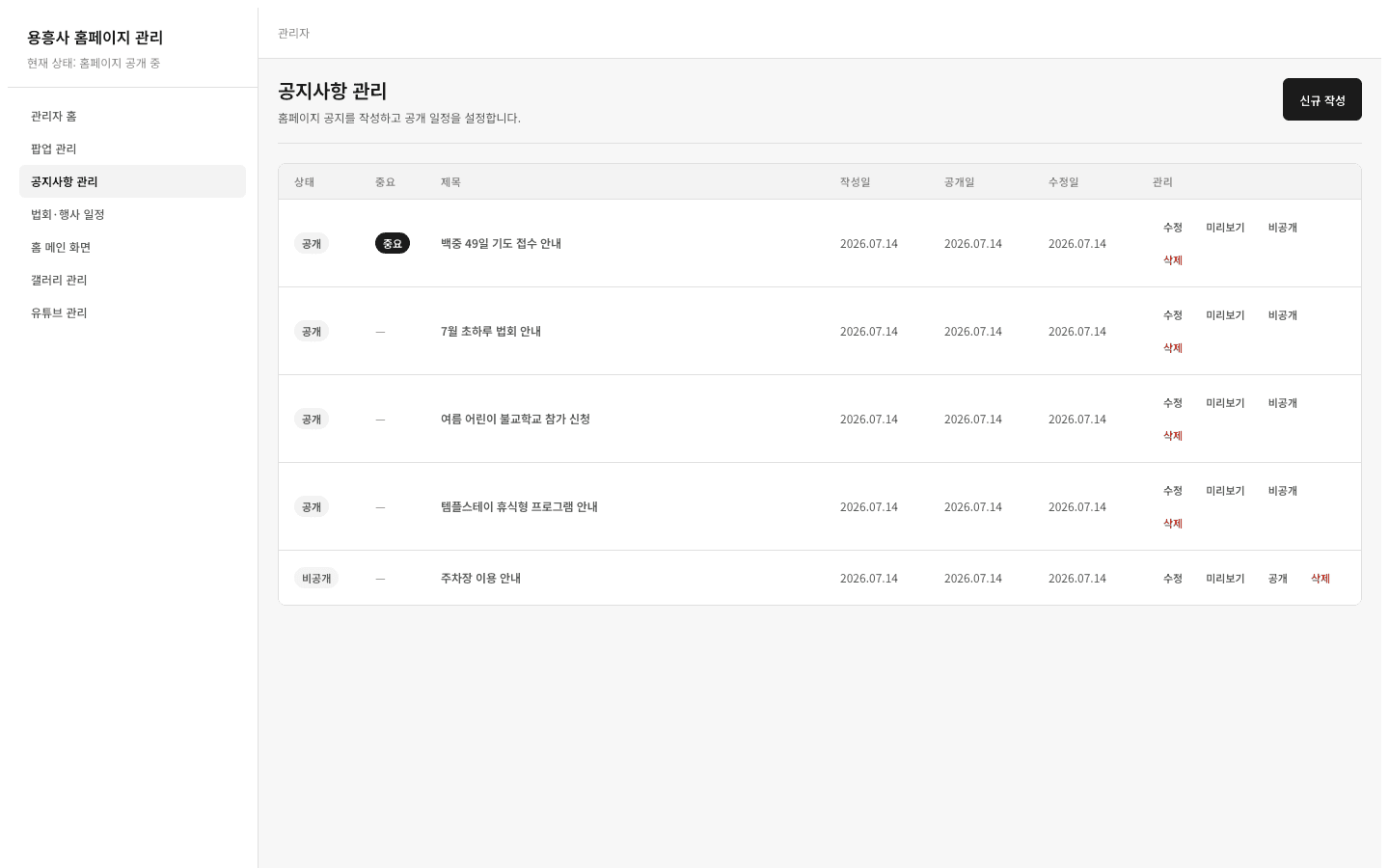Image resolution: width=1389 pixels, height=868 pixels.
Task: Click the 비공개 status badge of 주차장 notice
Action: tap(316, 579)
